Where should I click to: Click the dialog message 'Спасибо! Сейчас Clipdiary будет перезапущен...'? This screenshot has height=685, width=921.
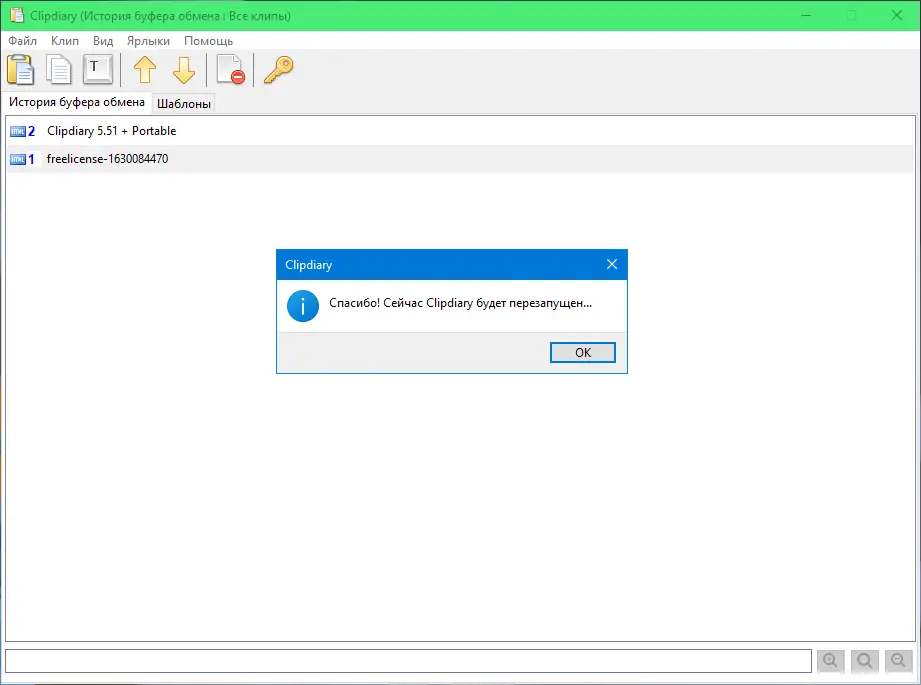point(460,303)
